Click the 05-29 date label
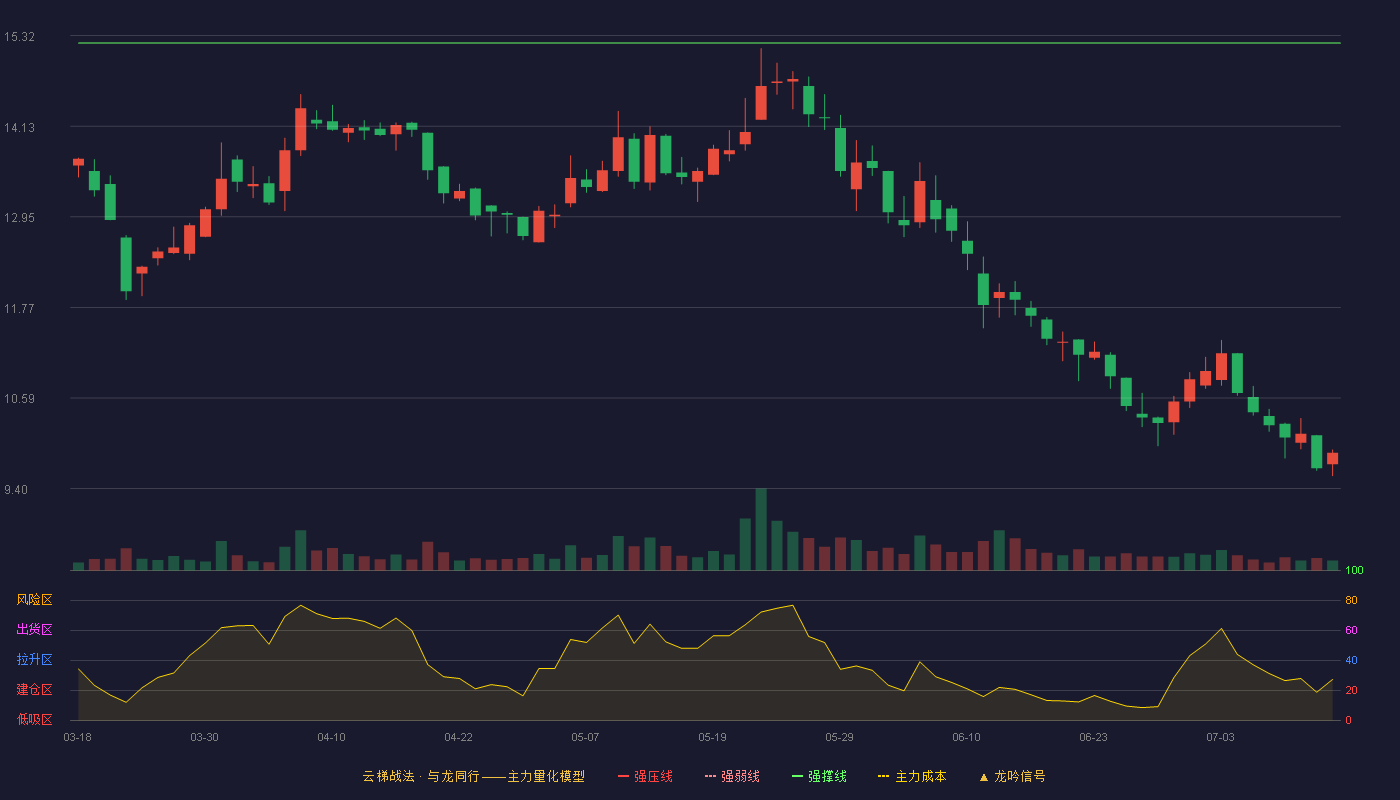 tap(839, 737)
